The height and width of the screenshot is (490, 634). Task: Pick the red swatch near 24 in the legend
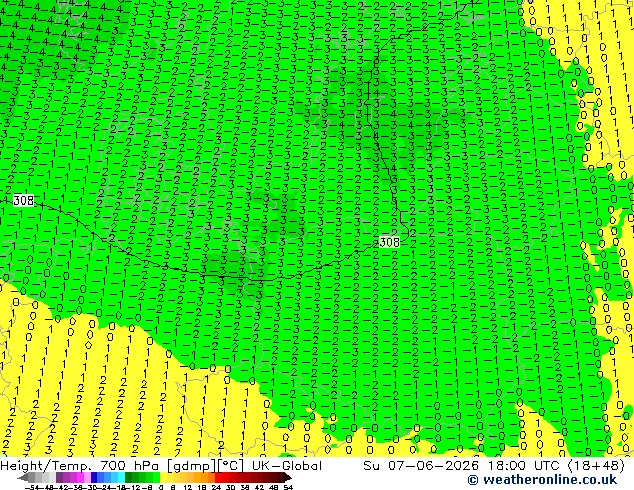(x=218, y=477)
